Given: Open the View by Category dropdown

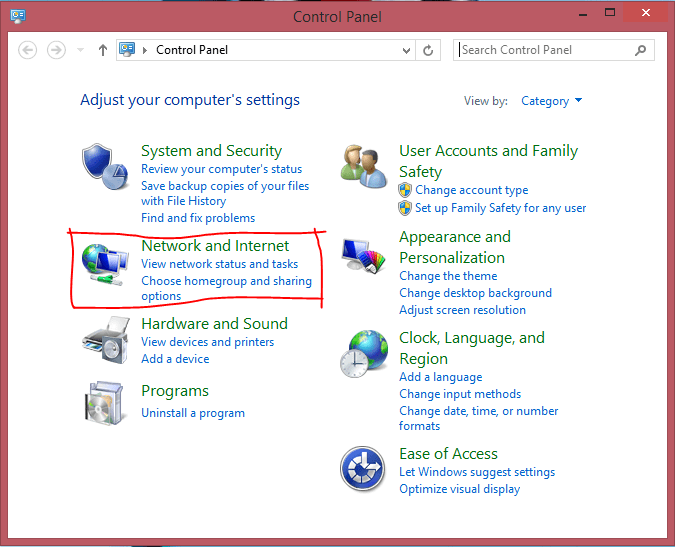Looking at the screenshot, I should click(x=551, y=101).
